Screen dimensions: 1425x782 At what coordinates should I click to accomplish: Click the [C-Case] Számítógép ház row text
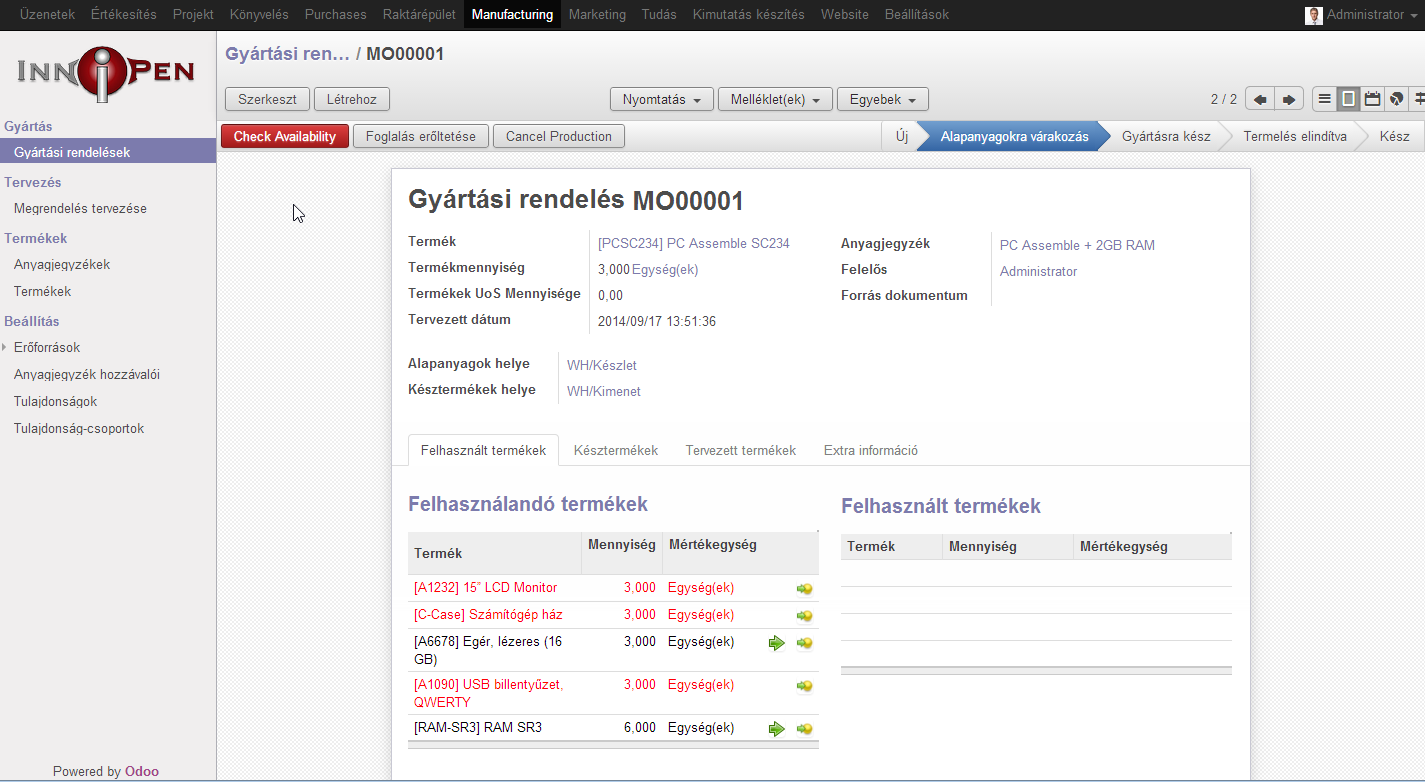coord(489,614)
